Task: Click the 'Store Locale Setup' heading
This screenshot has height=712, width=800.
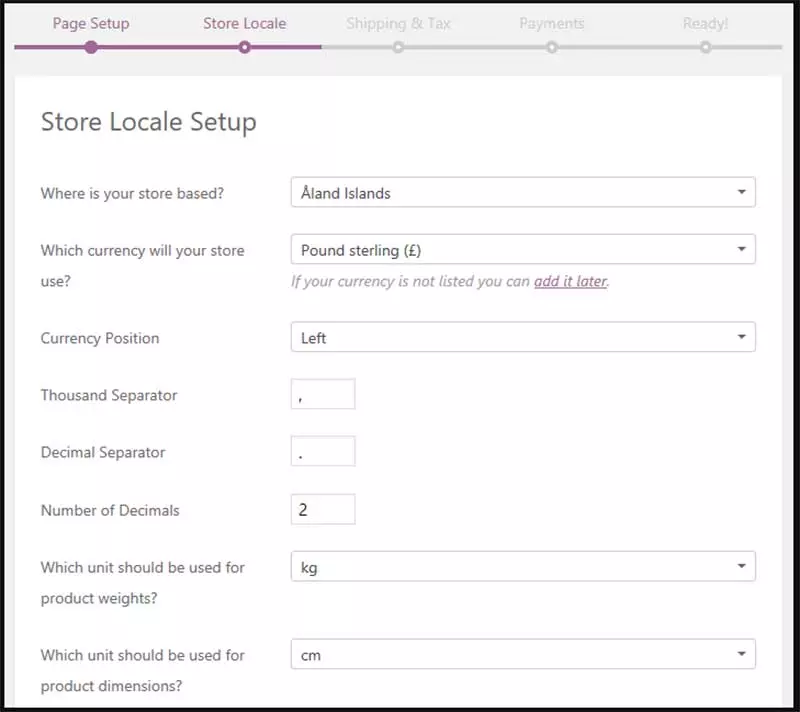Action: (148, 122)
